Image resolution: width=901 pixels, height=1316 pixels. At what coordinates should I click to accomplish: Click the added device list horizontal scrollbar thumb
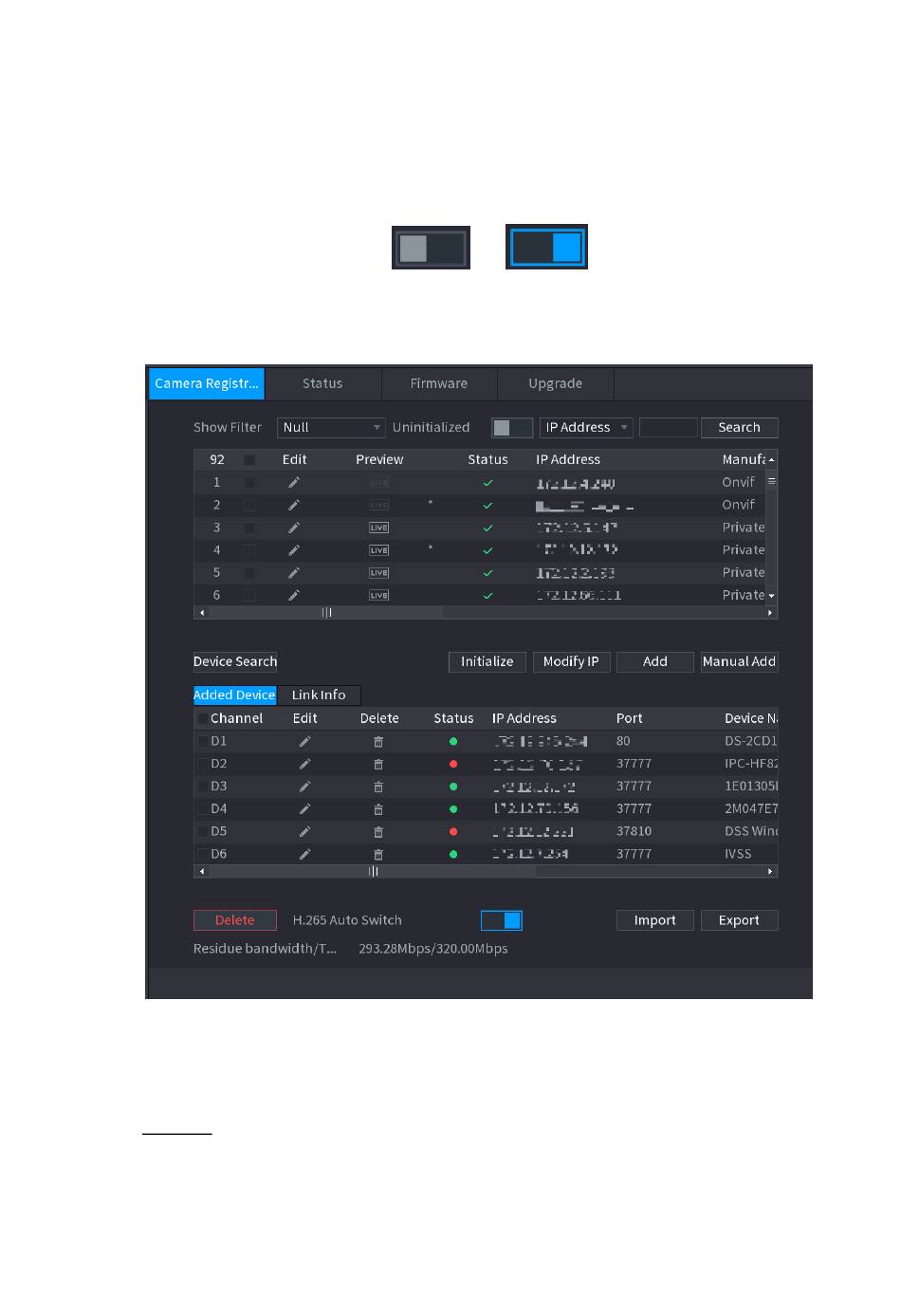coord(372,871)
